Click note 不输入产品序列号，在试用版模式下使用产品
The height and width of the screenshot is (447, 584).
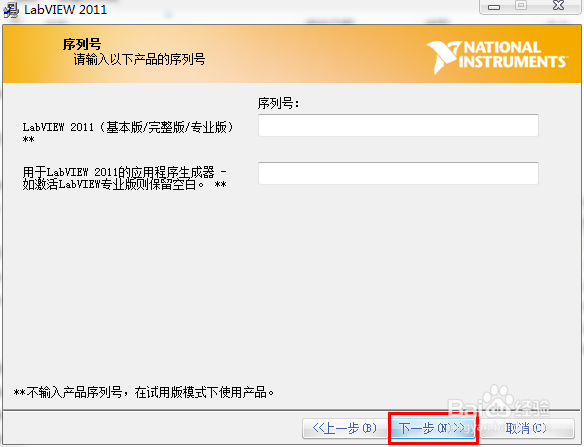pyautogui.click(x=144, y=392)
